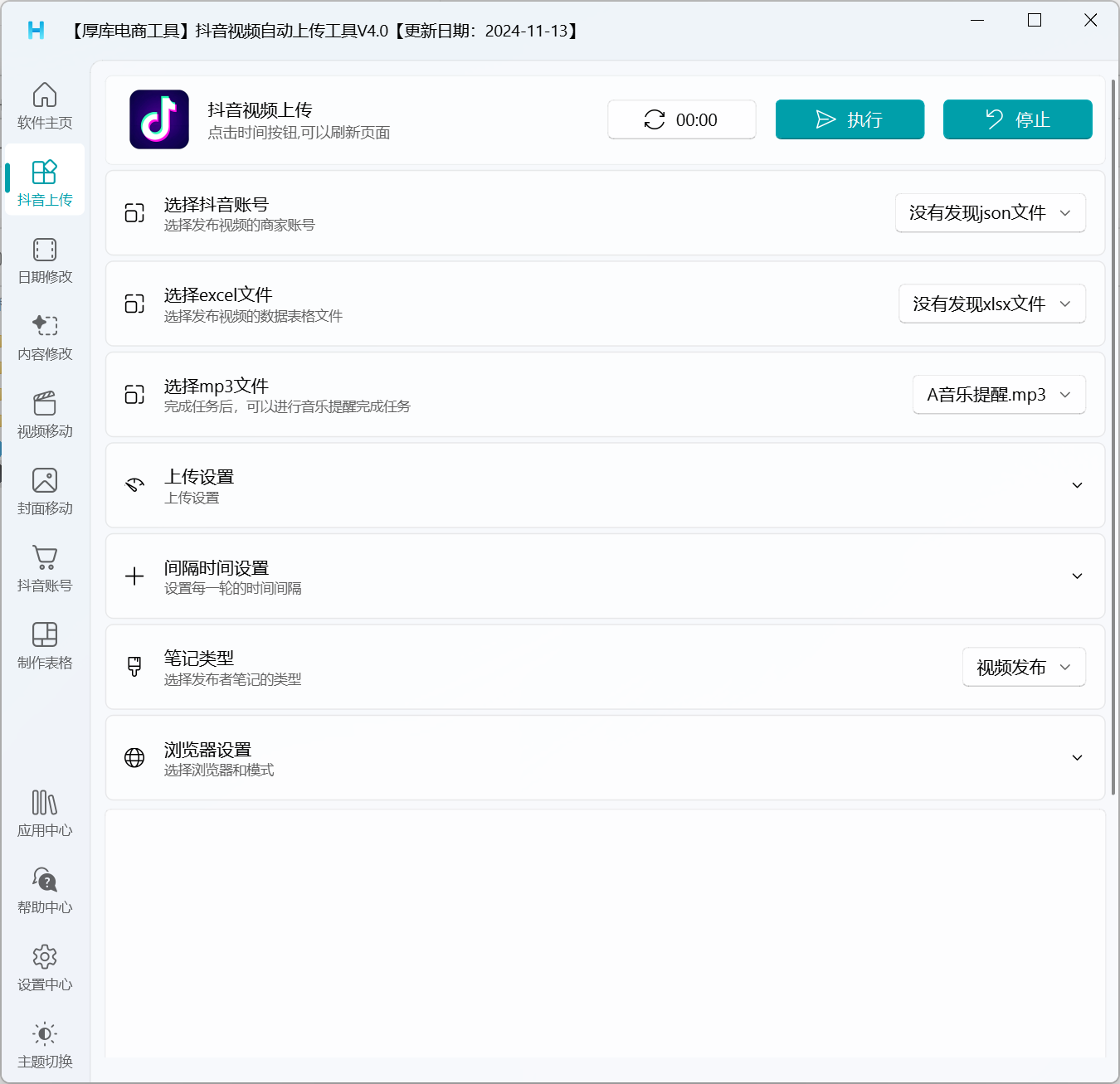Image resolution: width=1120 pixels, height=1084 pixels.
Task: Click the 日期修改 sidebar label
Action: pos(45,277)
